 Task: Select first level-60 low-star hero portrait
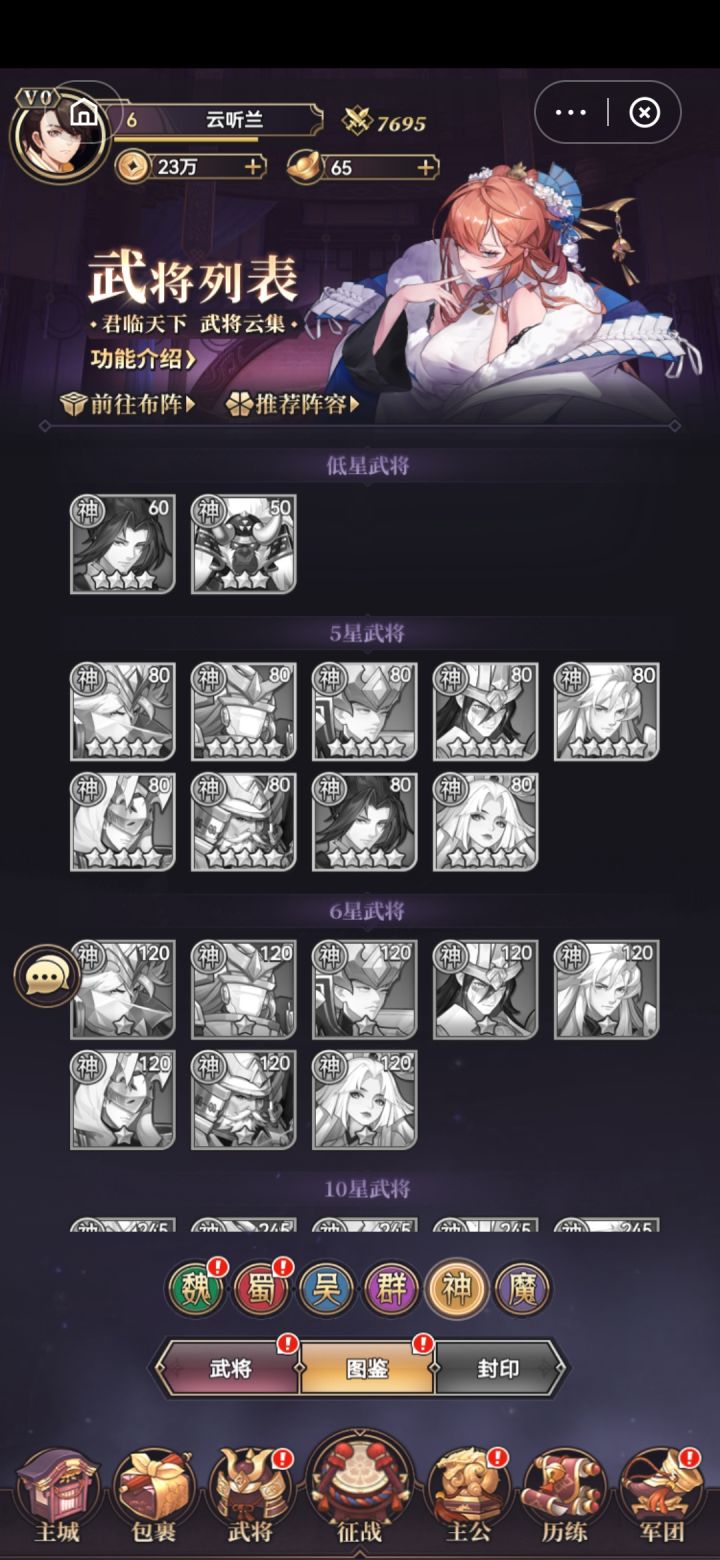click(x=123, y=544)
